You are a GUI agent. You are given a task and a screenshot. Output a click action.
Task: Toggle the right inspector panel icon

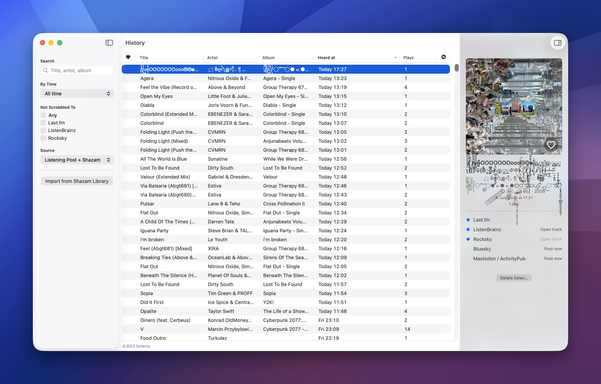[x=558, y=43]
